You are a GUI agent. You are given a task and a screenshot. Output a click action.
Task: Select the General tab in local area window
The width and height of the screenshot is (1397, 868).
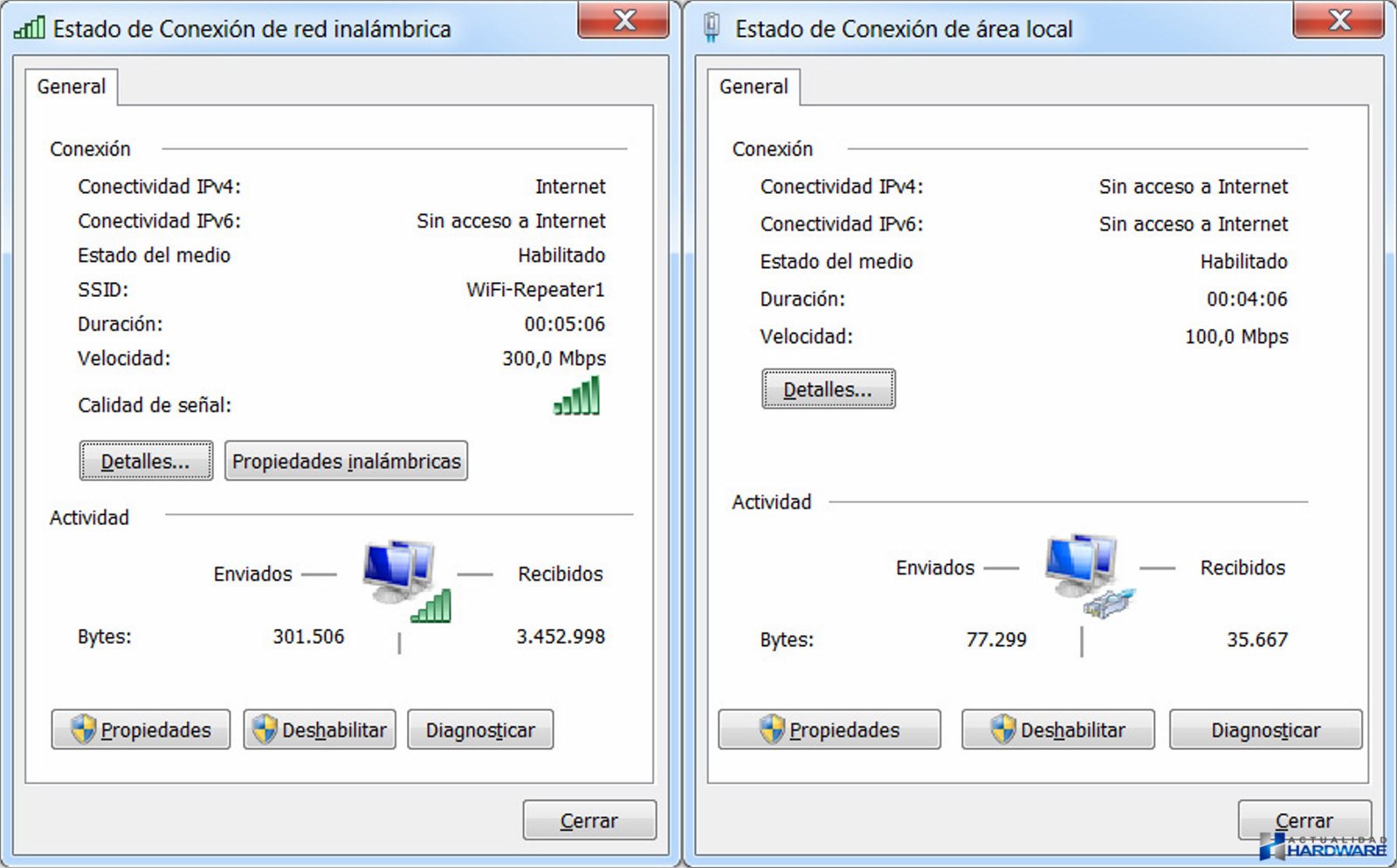[x=754, y=86]
